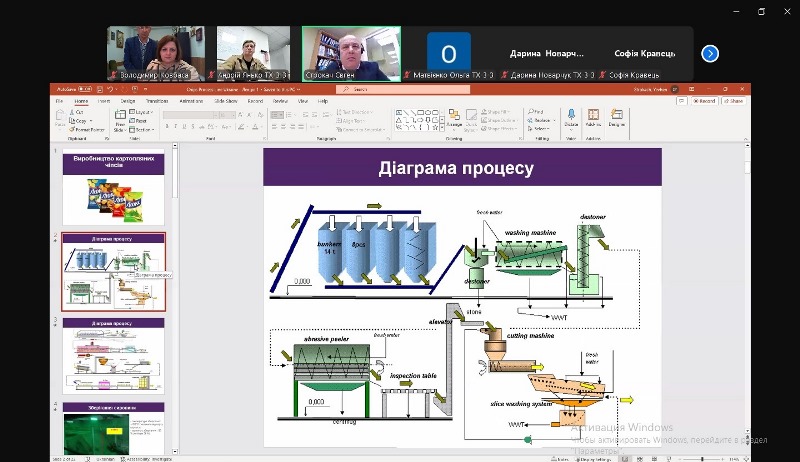Screen dimensions: 800x462
Task: Click the zoom slider in status bar
Action: [x=702, y=458]
